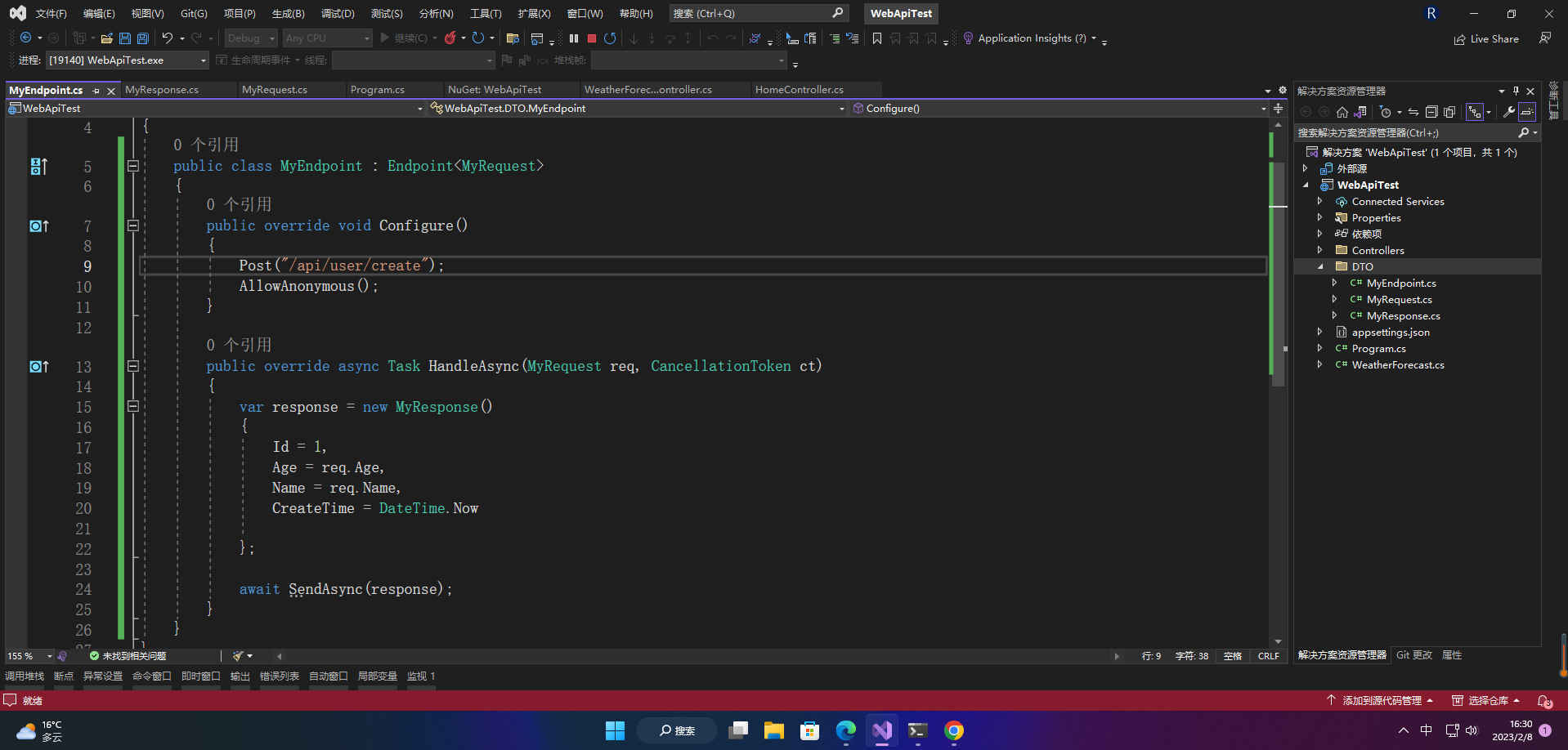
Task: Open Properties with the wrench icon
Action: [1509, 112]
